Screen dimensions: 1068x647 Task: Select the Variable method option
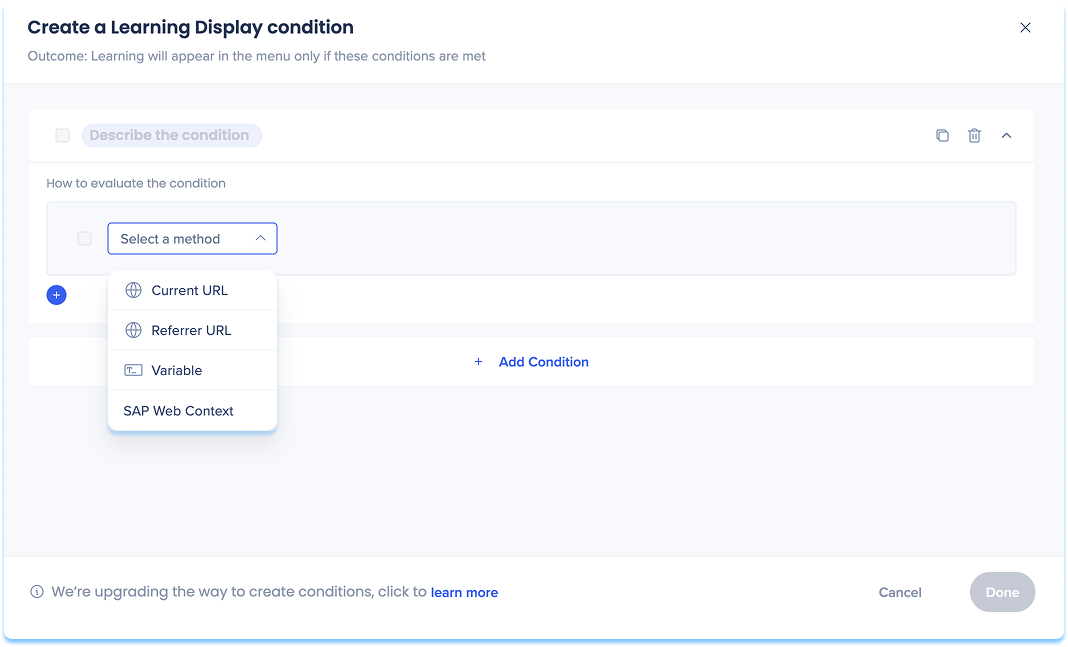tap(177, 370)
